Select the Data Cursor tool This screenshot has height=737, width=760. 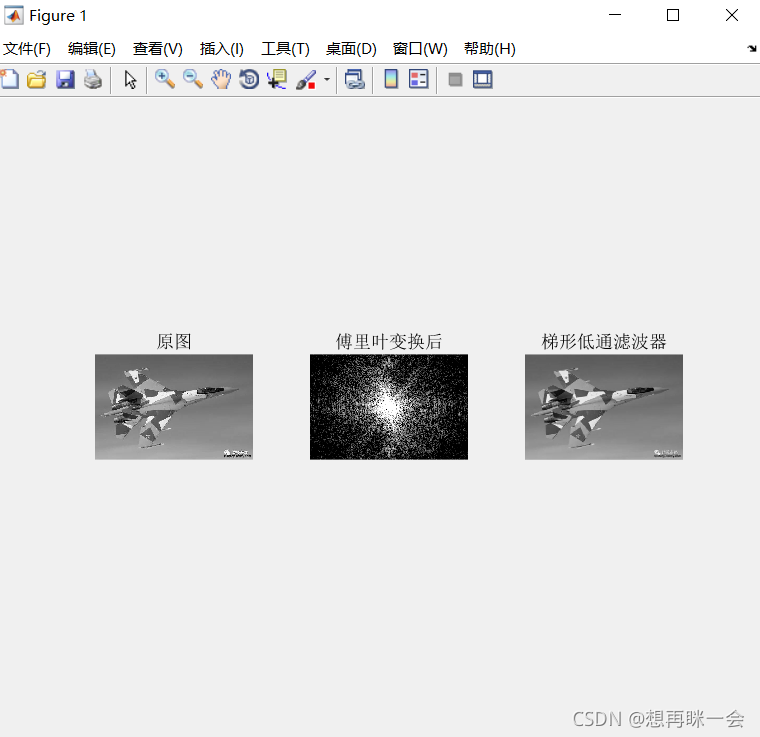277,79
